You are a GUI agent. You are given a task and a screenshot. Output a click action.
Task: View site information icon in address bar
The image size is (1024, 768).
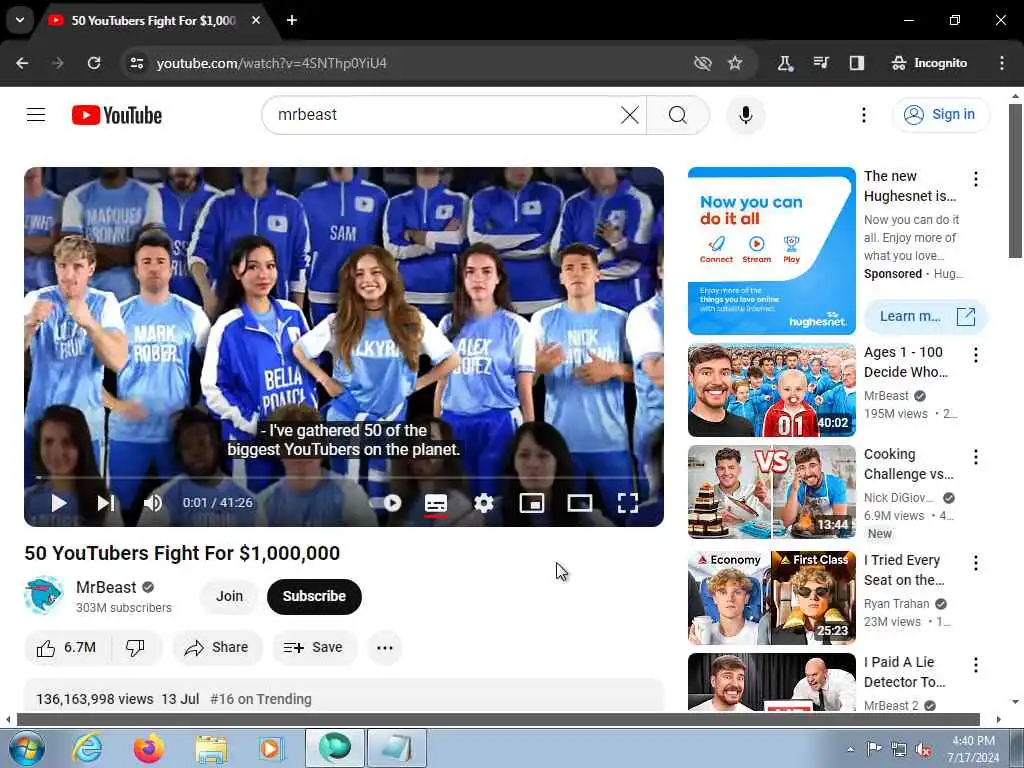pyautogui.click(x=136, y=63)
